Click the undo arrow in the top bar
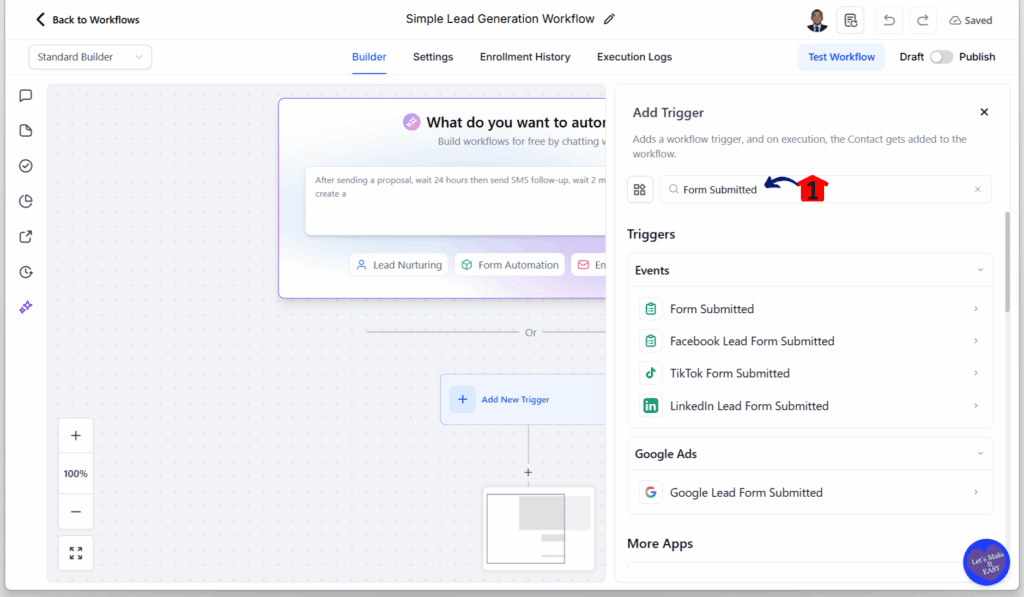 [x=888, y=19]
